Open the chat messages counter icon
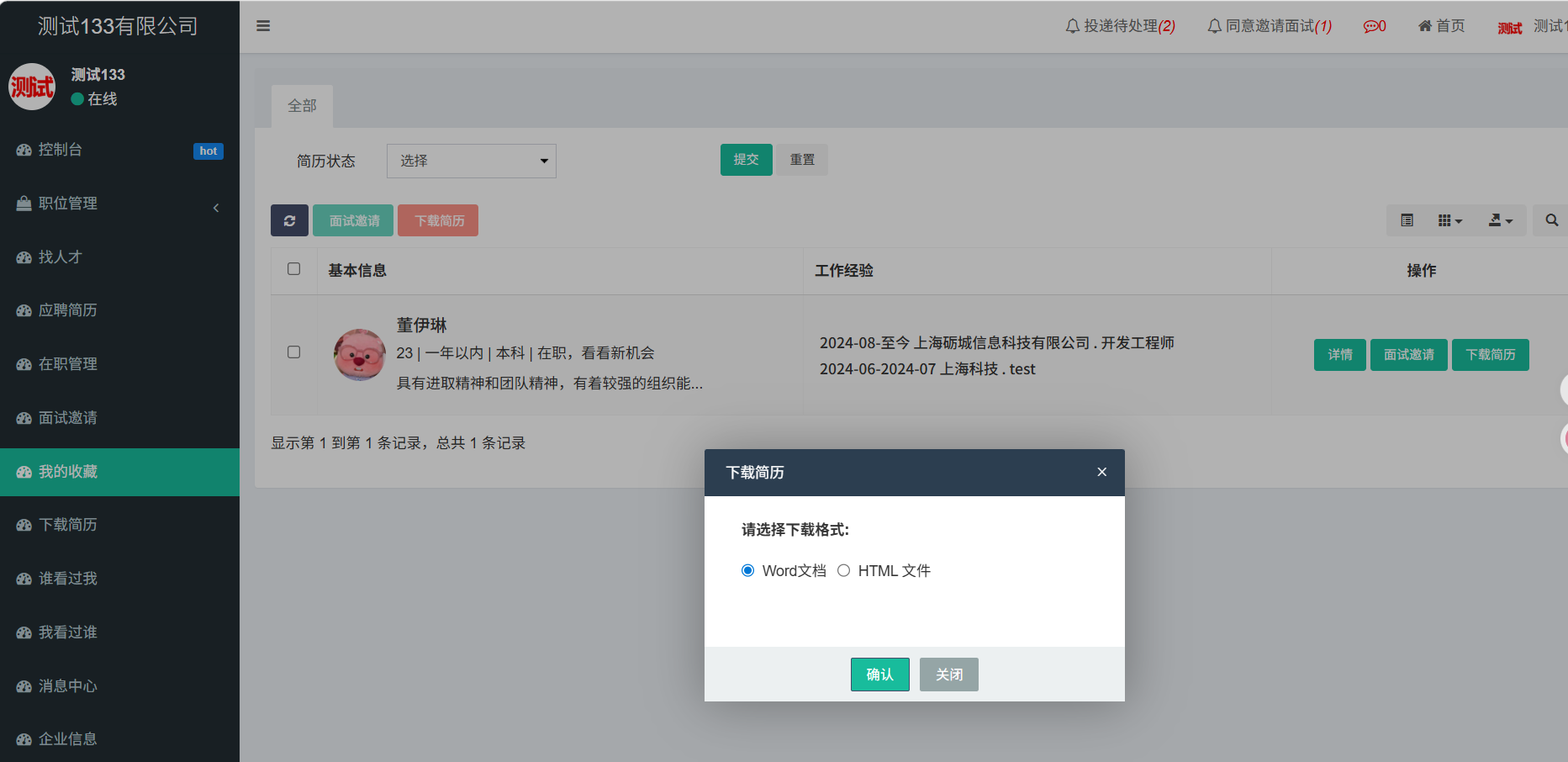 click(x=1374, y=26)
